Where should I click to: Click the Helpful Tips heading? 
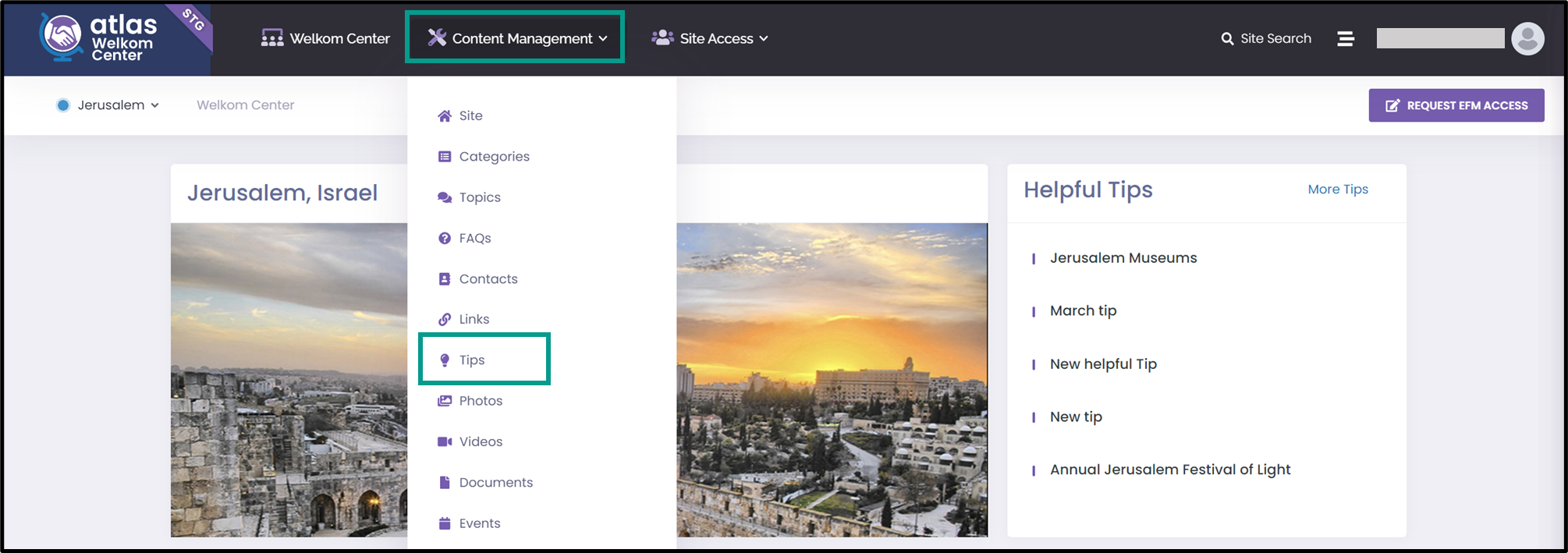click(x=1088, y=190)
